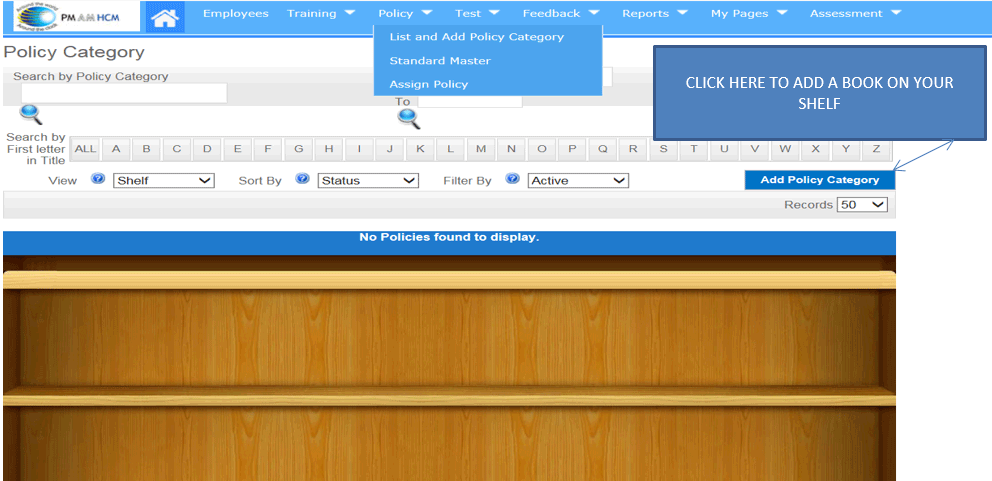Expand the Filter By Active dropdown
This screenshot has height=481, width=992.
(578, 181)
